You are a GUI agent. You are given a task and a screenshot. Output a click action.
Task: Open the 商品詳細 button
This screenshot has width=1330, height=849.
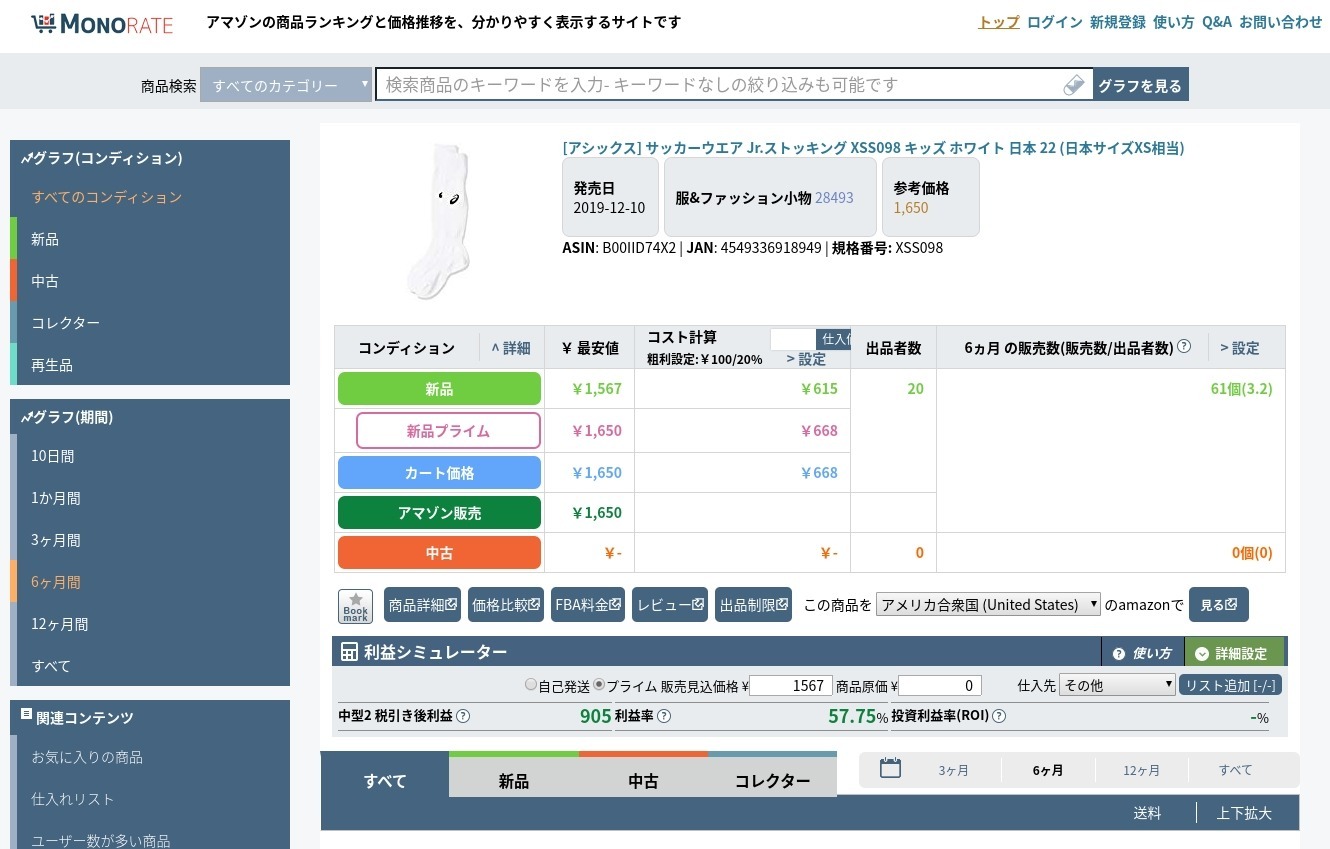point(422,604)
